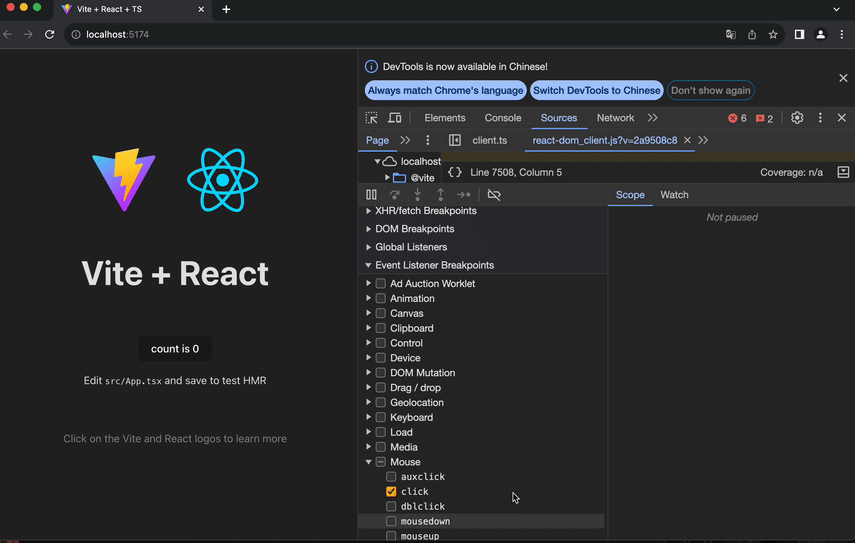Switch to the Watch pane tab

[x=675, y=195]
